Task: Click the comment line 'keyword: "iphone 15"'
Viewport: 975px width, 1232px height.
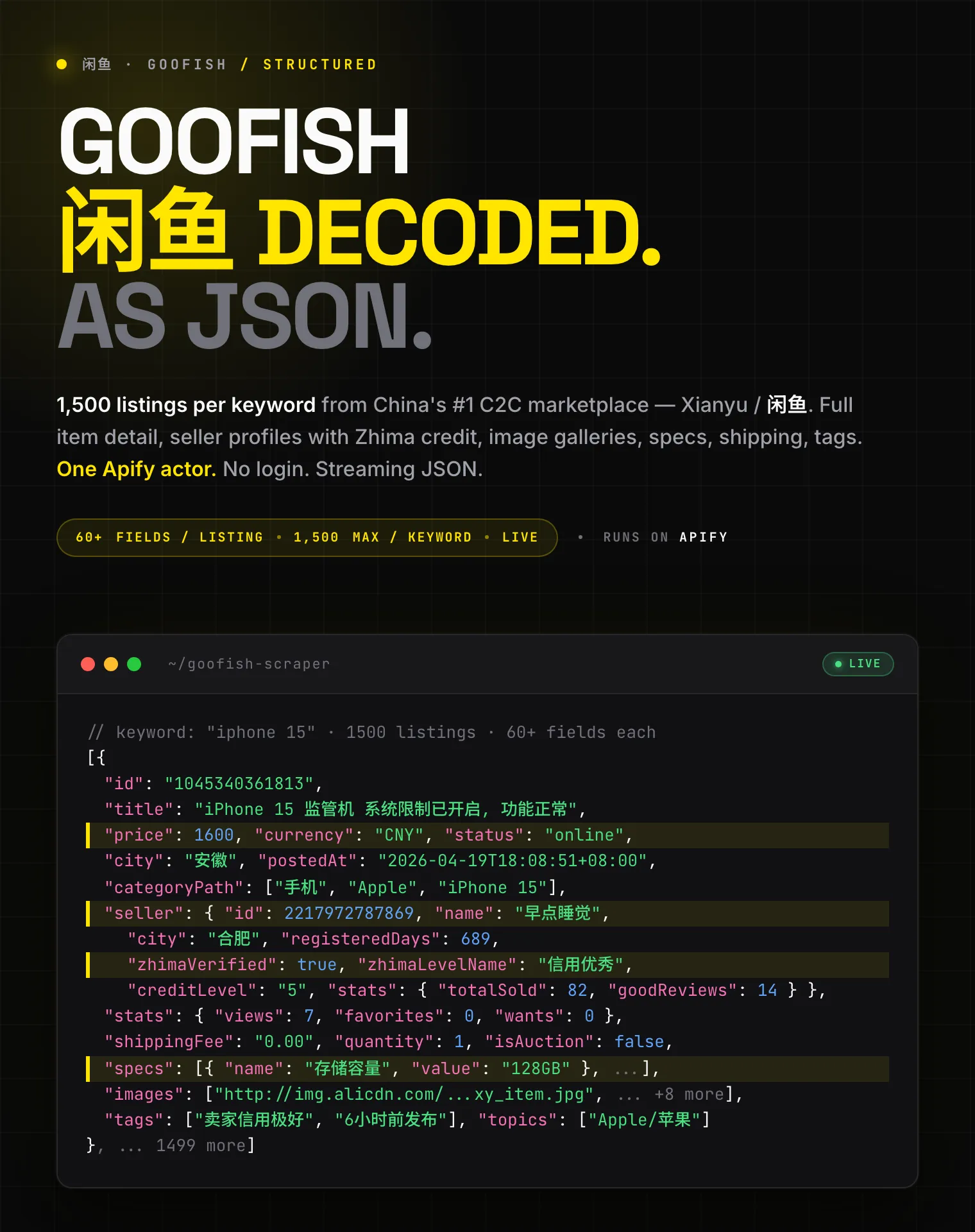Action: 371,732
